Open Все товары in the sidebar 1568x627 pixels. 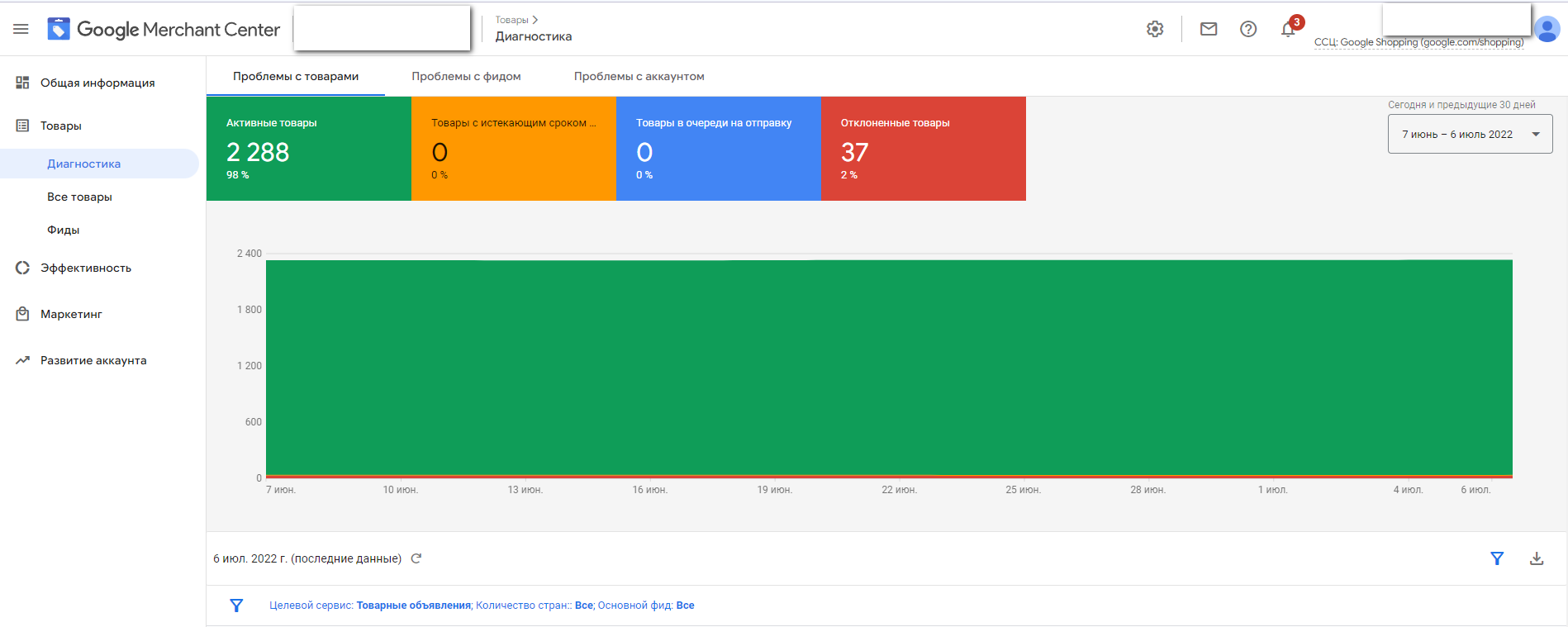(x=79, y=197)
